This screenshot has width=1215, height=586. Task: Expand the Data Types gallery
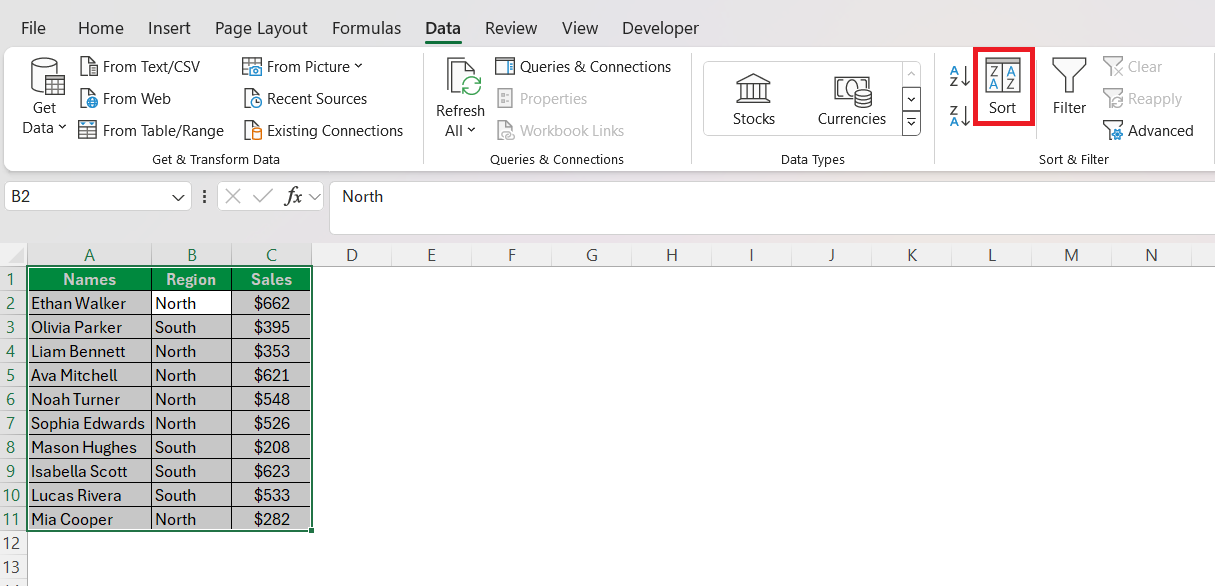[911, 124]
